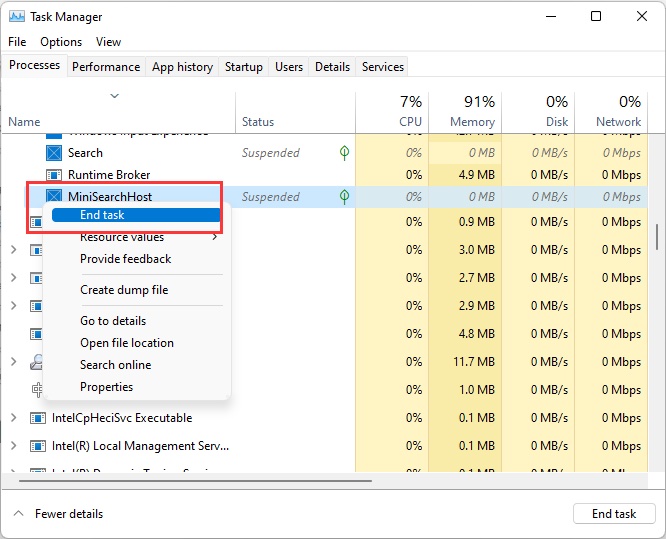666x539 pixels.
Task: Open the Options menu
Action: pos(61,42)
